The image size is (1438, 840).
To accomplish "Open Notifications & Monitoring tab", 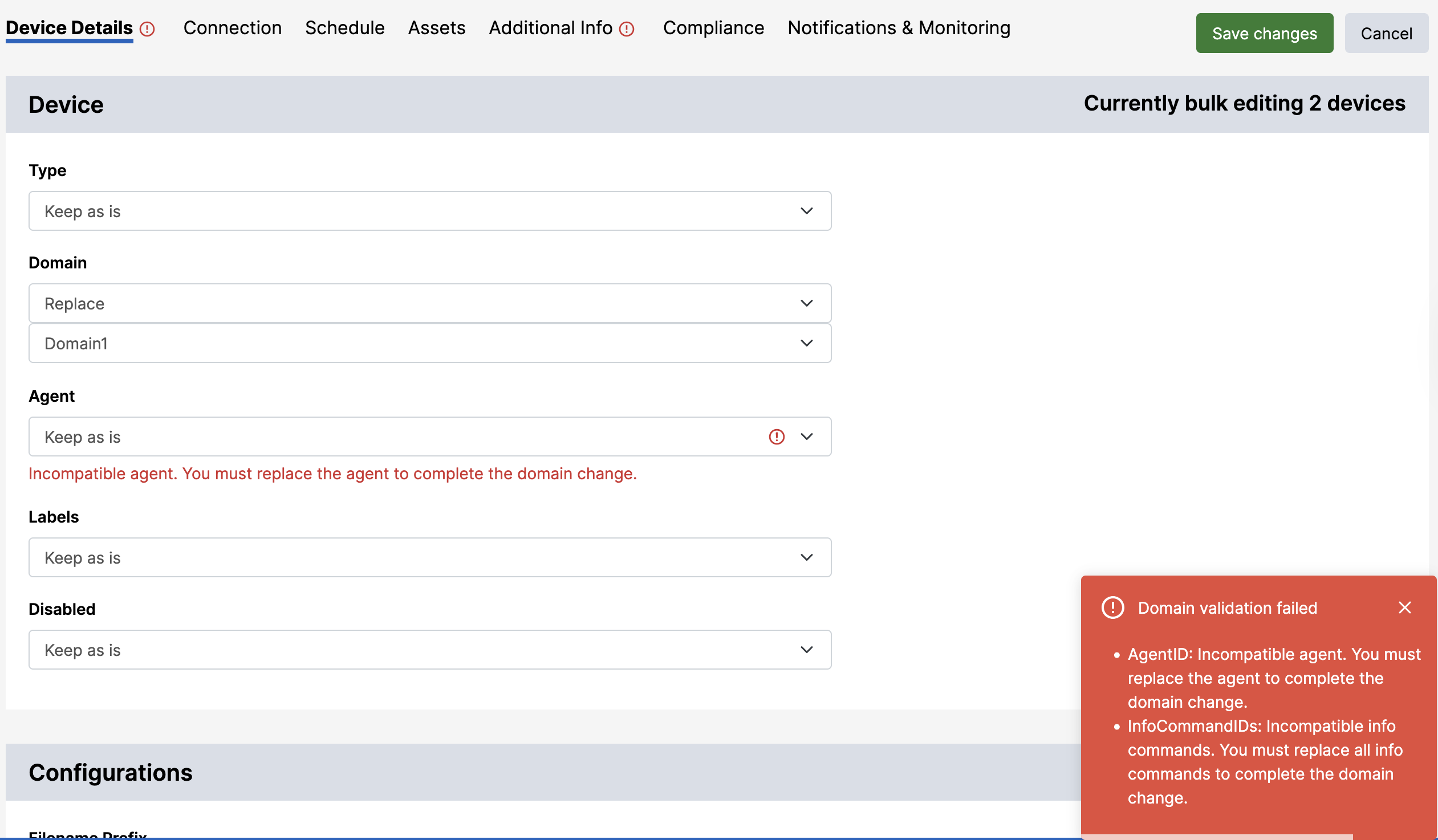I will pos(899,28).
